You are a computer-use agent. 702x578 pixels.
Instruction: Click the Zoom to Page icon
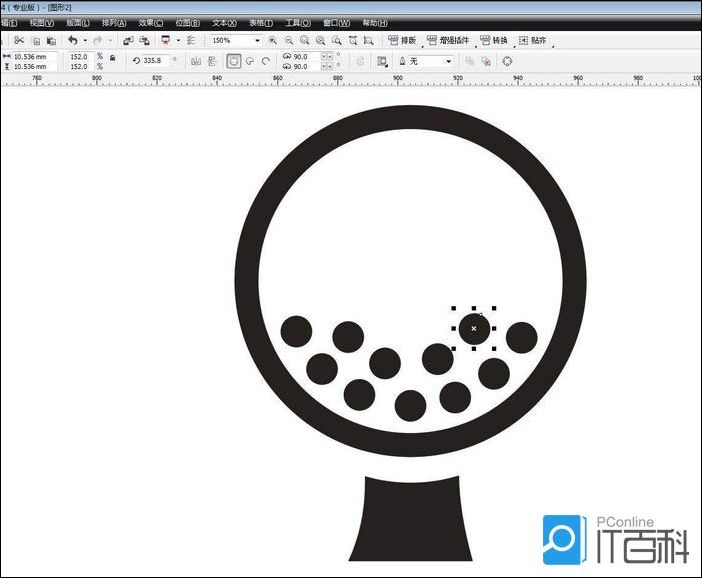[337, 41]
